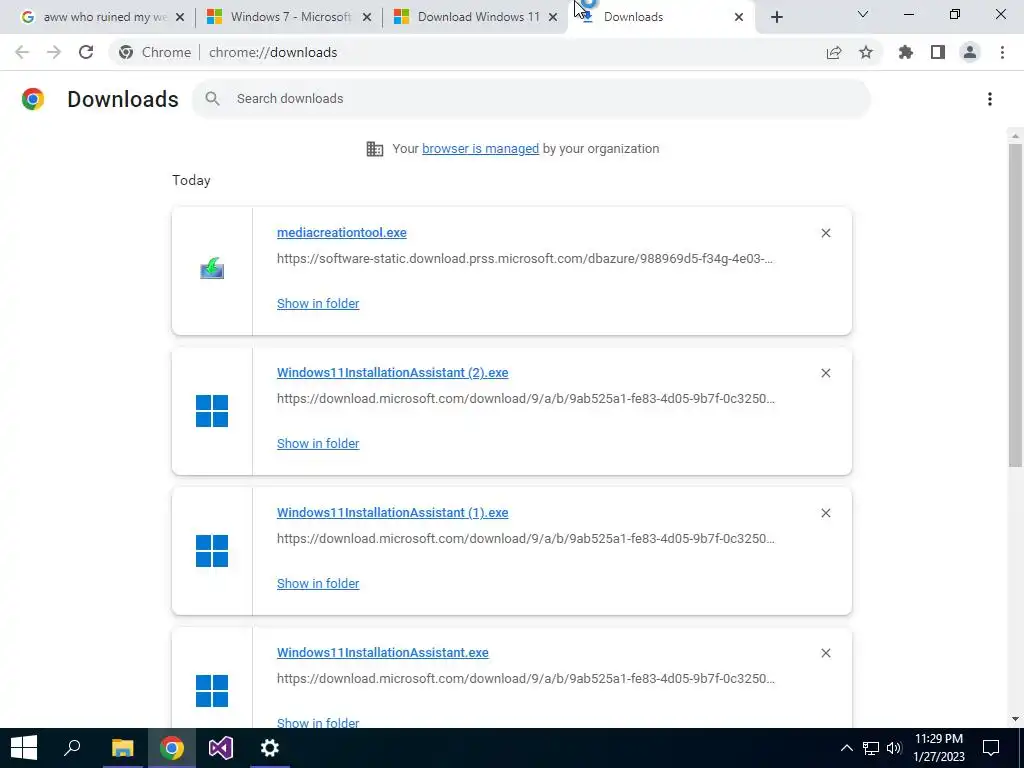Open the Extensions puzzle icon
This screenshot has height=768, width=1024.
(x=906, y=52)
